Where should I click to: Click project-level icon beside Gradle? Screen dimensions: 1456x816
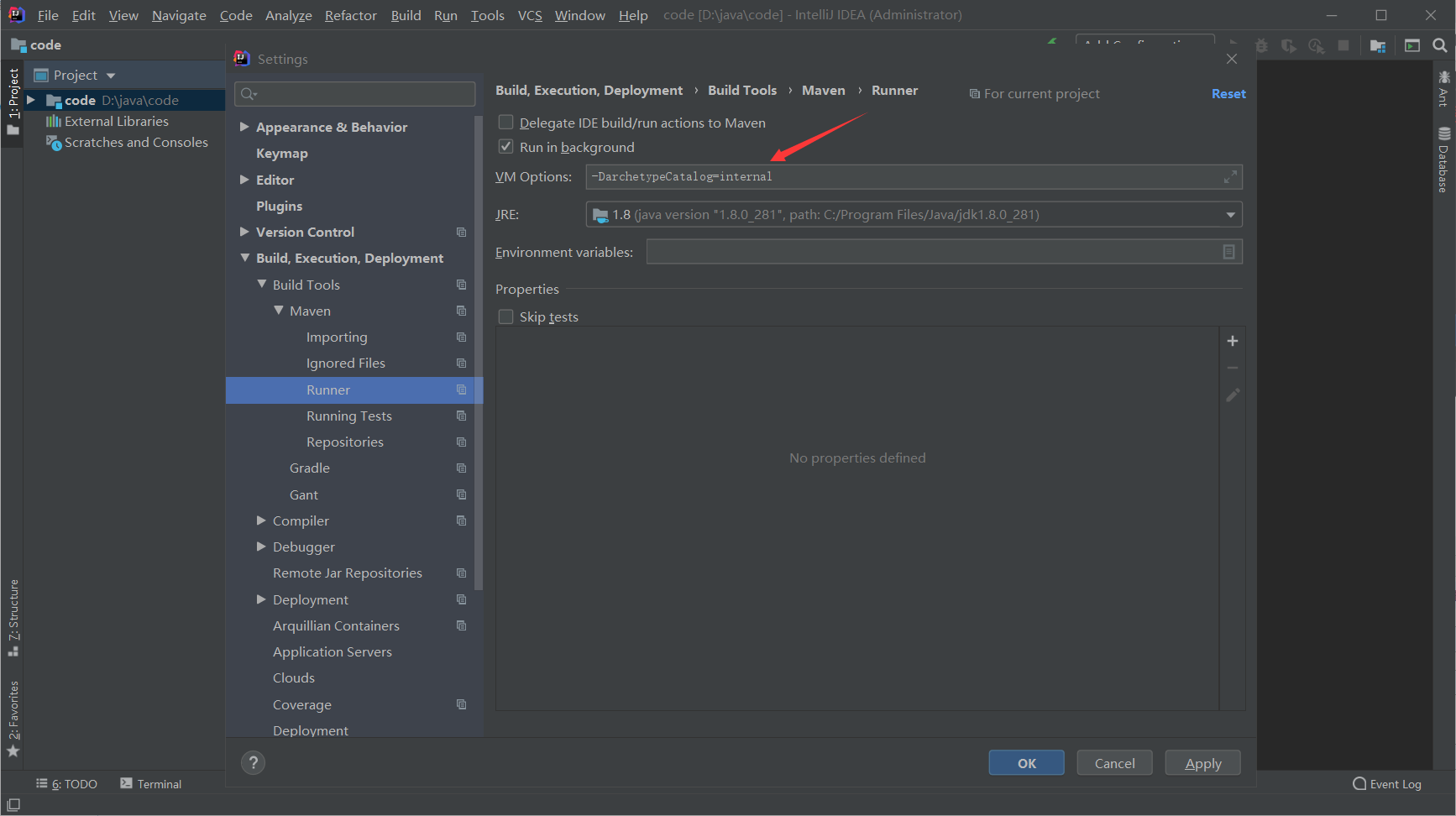[461, 468]
